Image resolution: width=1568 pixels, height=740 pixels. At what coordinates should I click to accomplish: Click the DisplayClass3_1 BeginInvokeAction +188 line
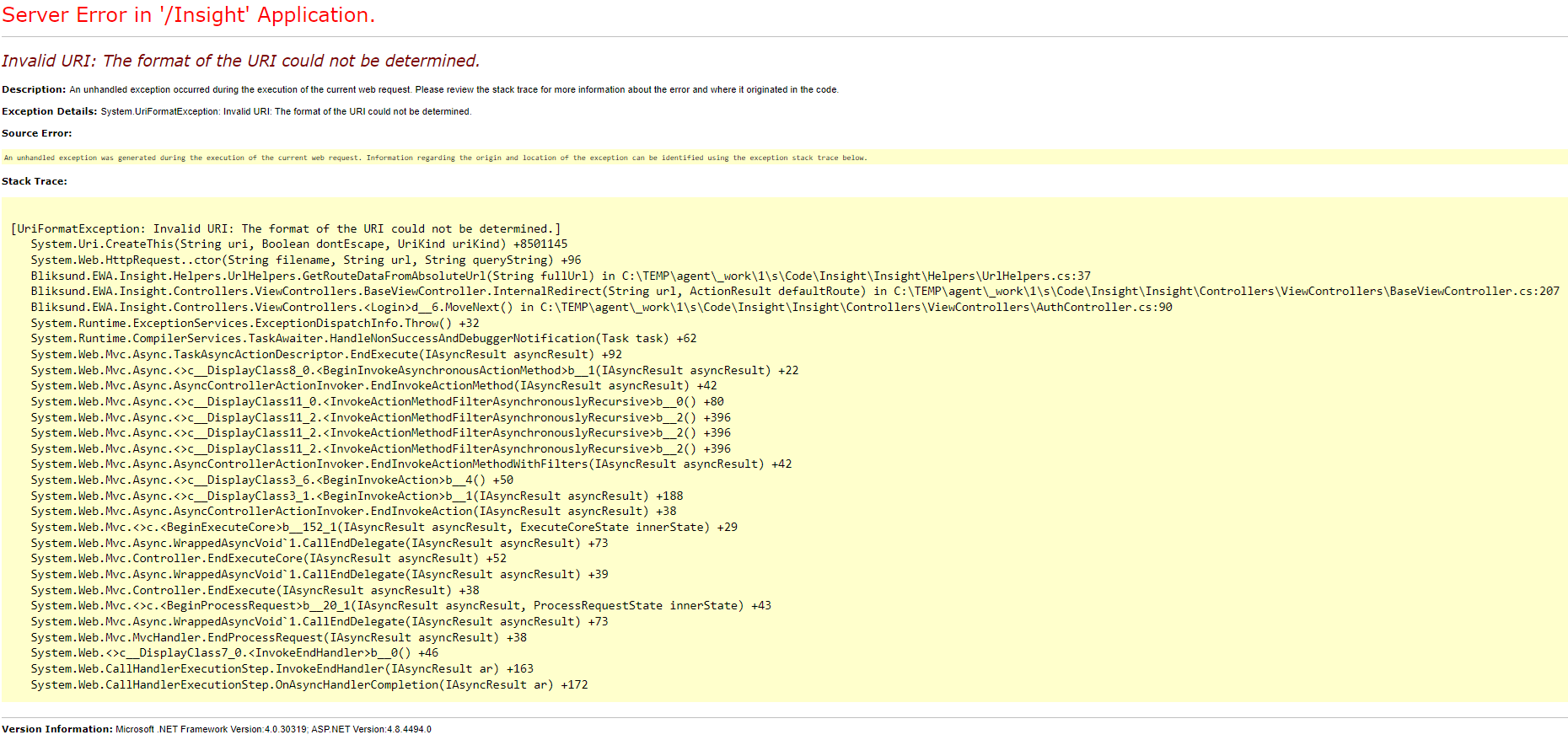point(357,496)
